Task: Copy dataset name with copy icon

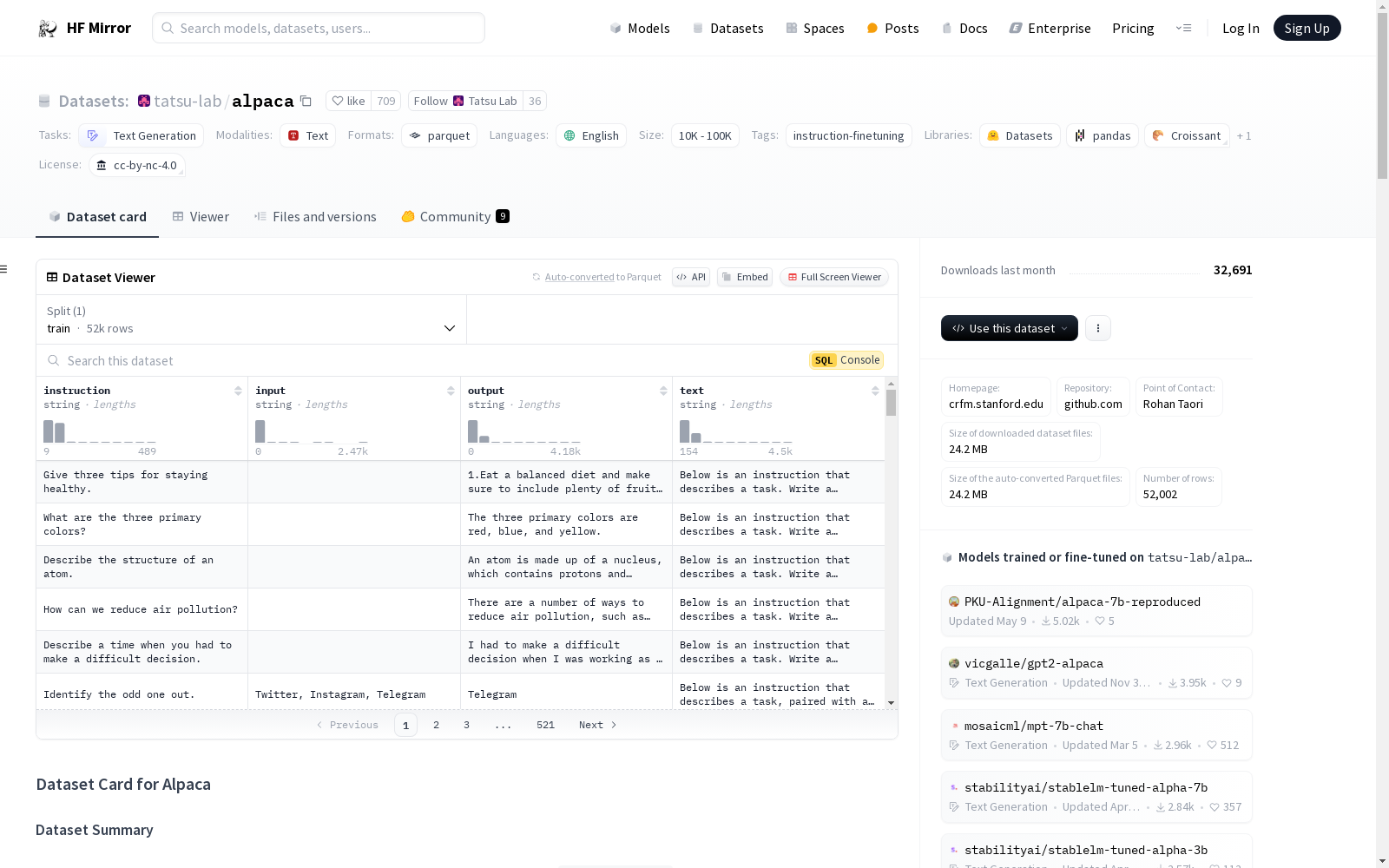Action: pos(306,101)
